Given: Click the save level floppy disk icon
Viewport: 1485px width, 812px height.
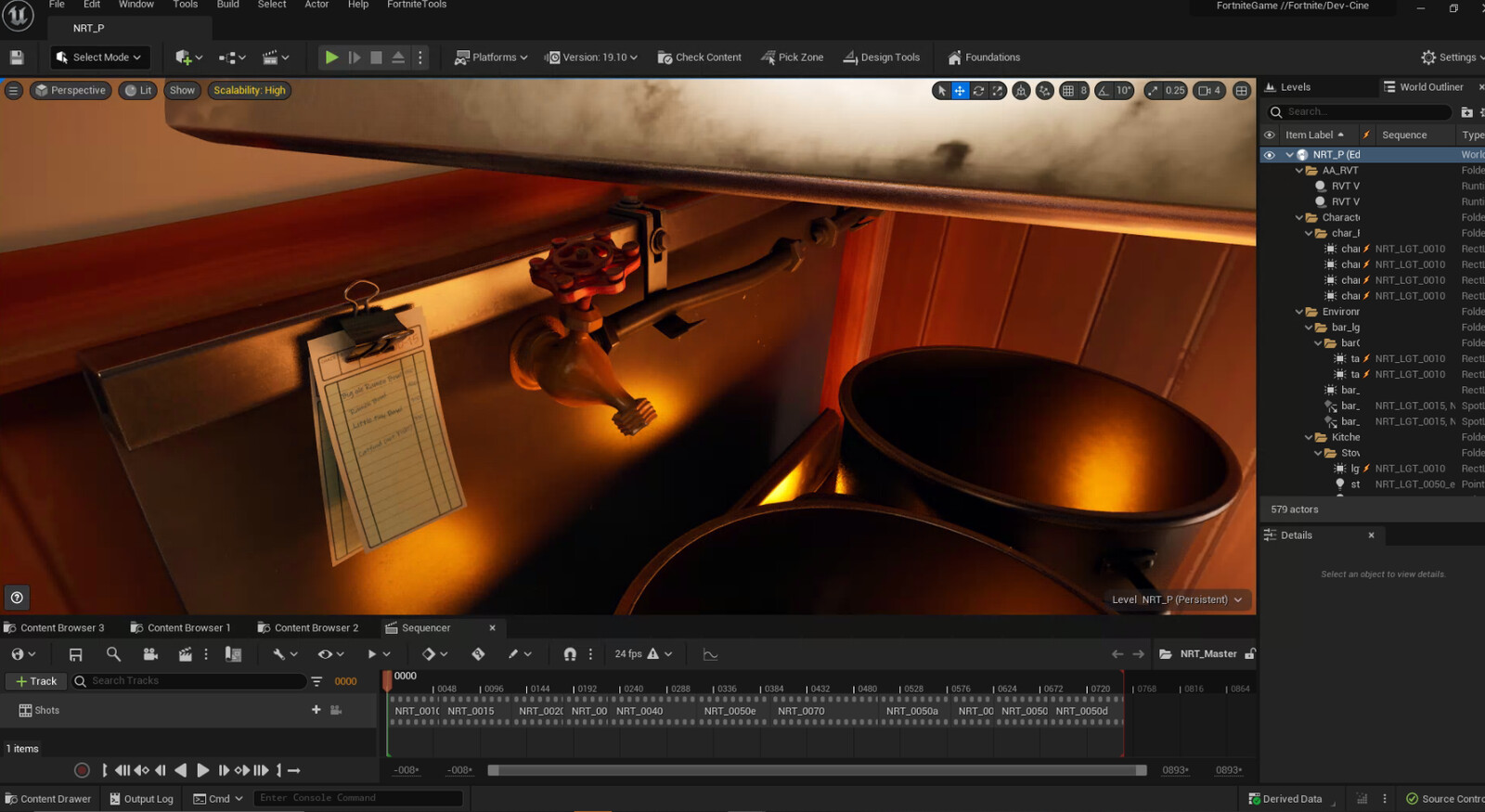Looking at the screenshot, I should [17, 58].
